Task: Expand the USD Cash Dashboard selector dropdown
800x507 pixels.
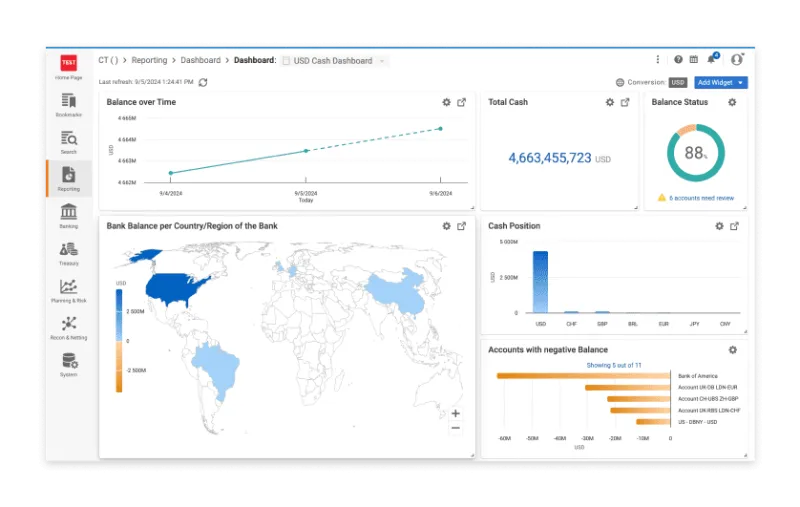Action: coord(382,61)
